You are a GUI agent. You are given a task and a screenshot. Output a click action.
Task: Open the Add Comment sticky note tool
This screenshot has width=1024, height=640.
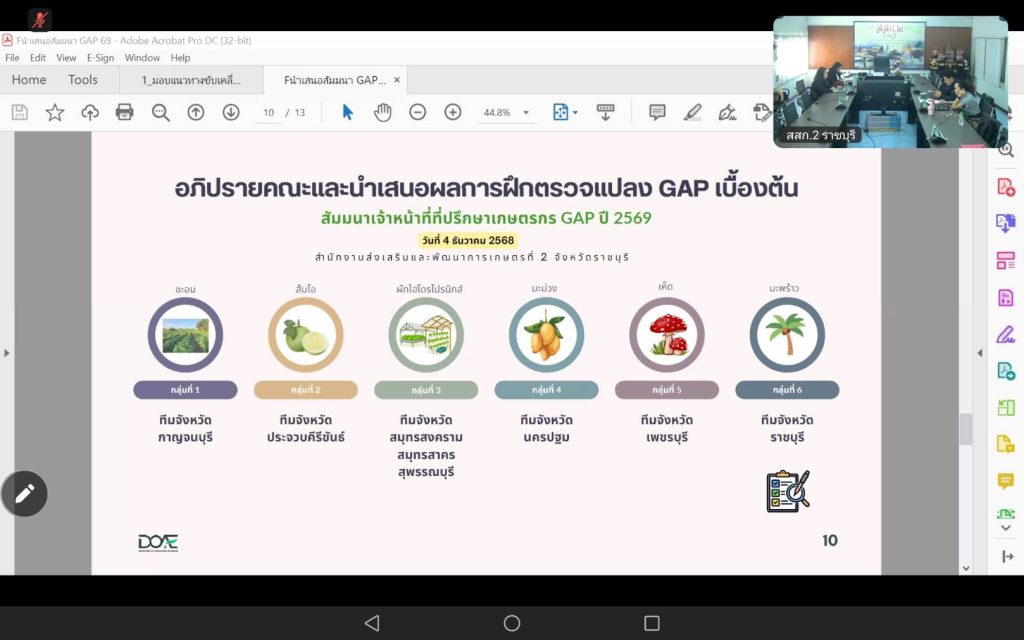(657, 112)
